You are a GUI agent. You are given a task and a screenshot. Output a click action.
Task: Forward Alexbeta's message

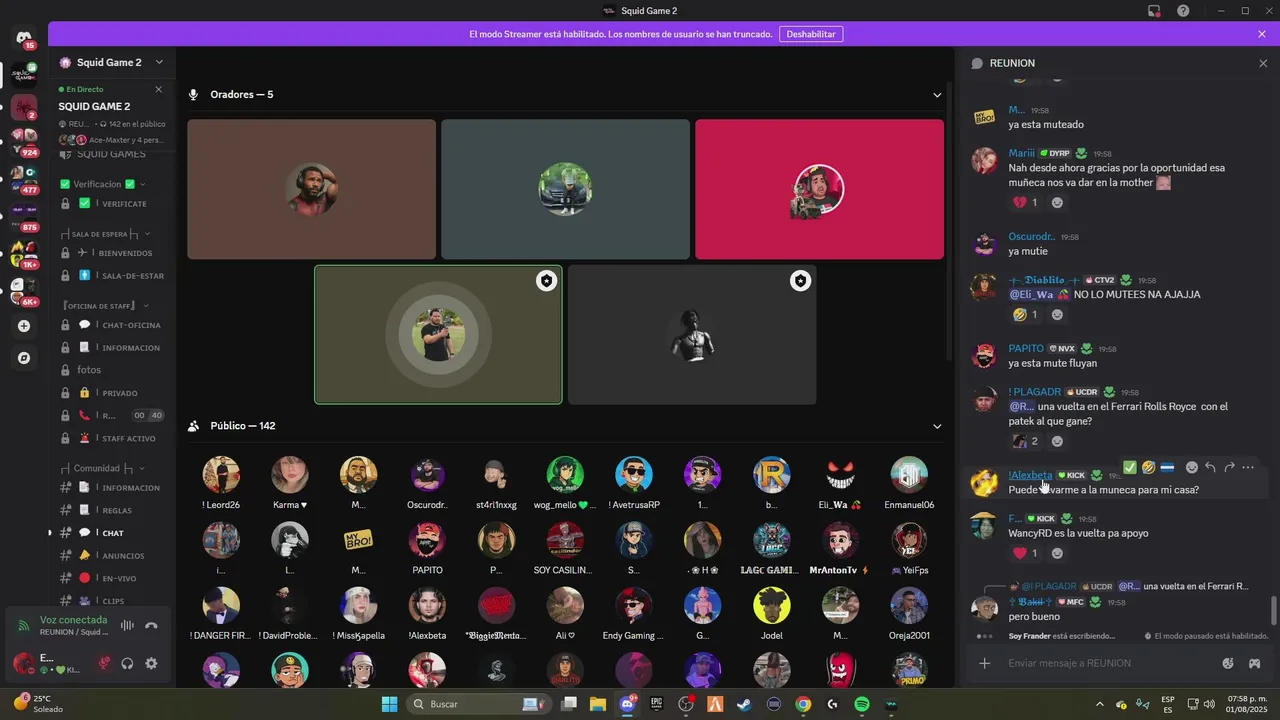click(x=1229, y=467)
